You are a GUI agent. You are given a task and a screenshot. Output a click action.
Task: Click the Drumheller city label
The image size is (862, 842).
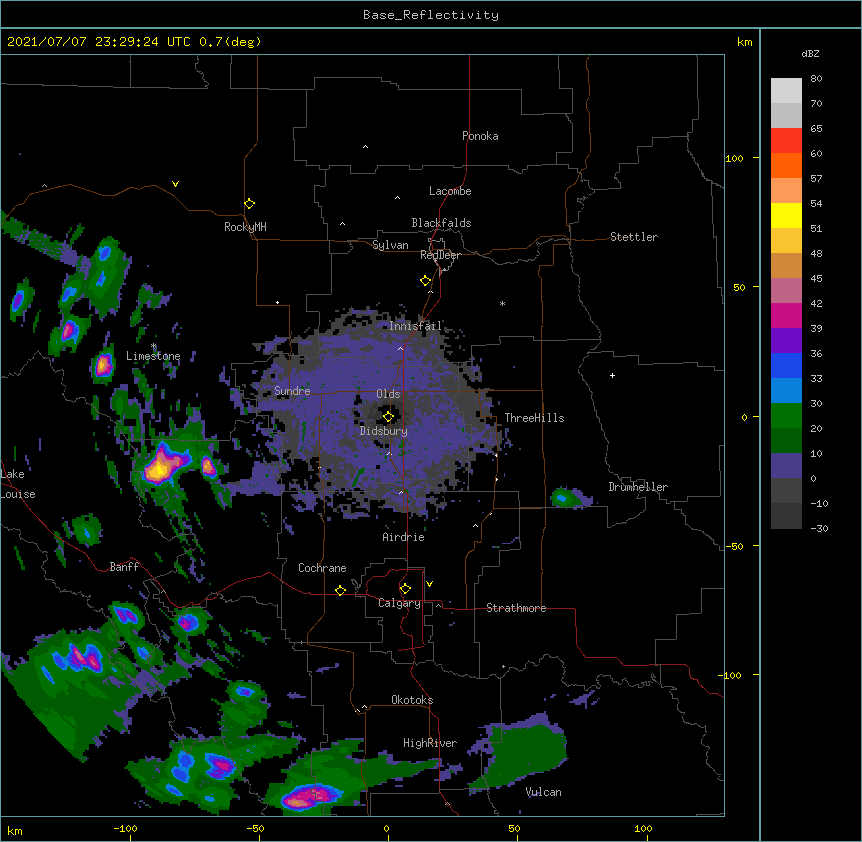[x=638, y=487]
